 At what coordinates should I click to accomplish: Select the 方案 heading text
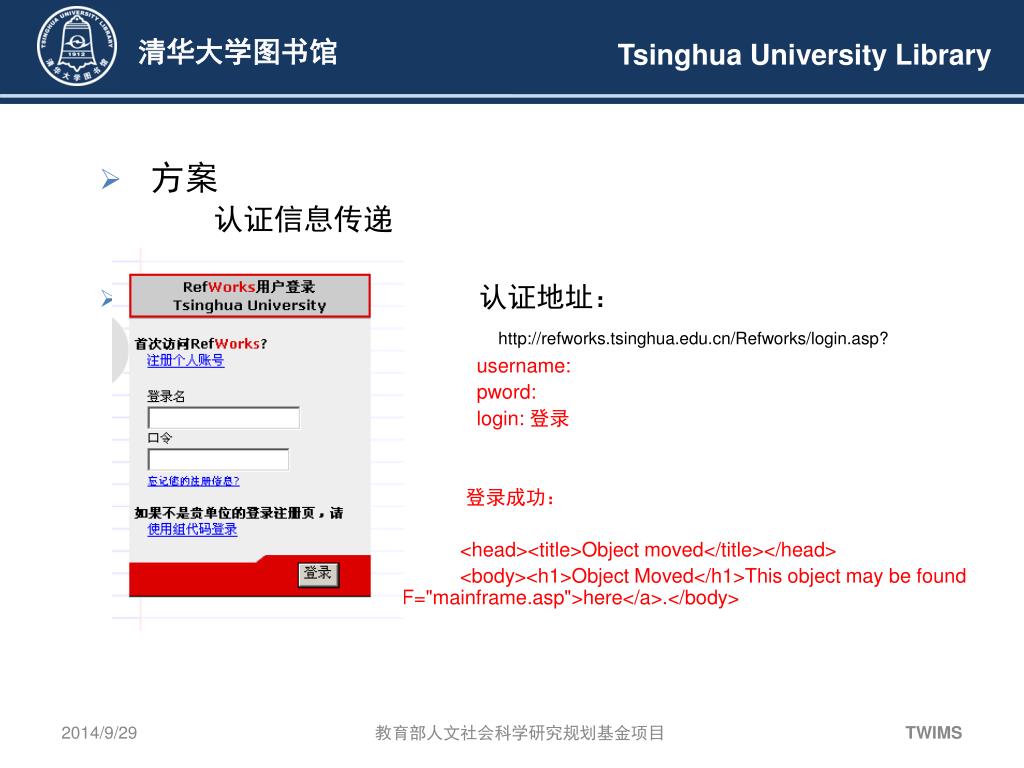[x=184, y=178]
